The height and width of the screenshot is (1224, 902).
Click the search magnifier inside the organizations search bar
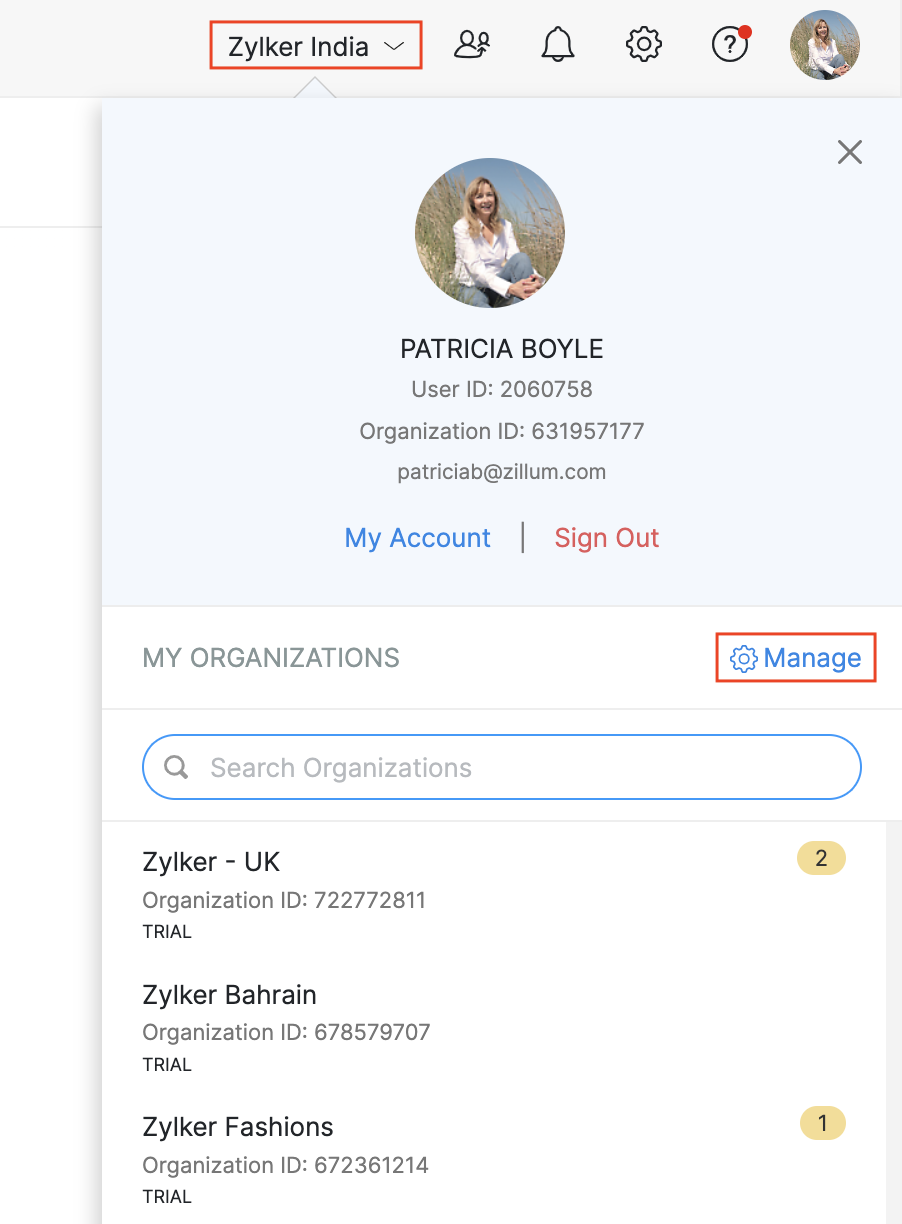pos(176,767)
